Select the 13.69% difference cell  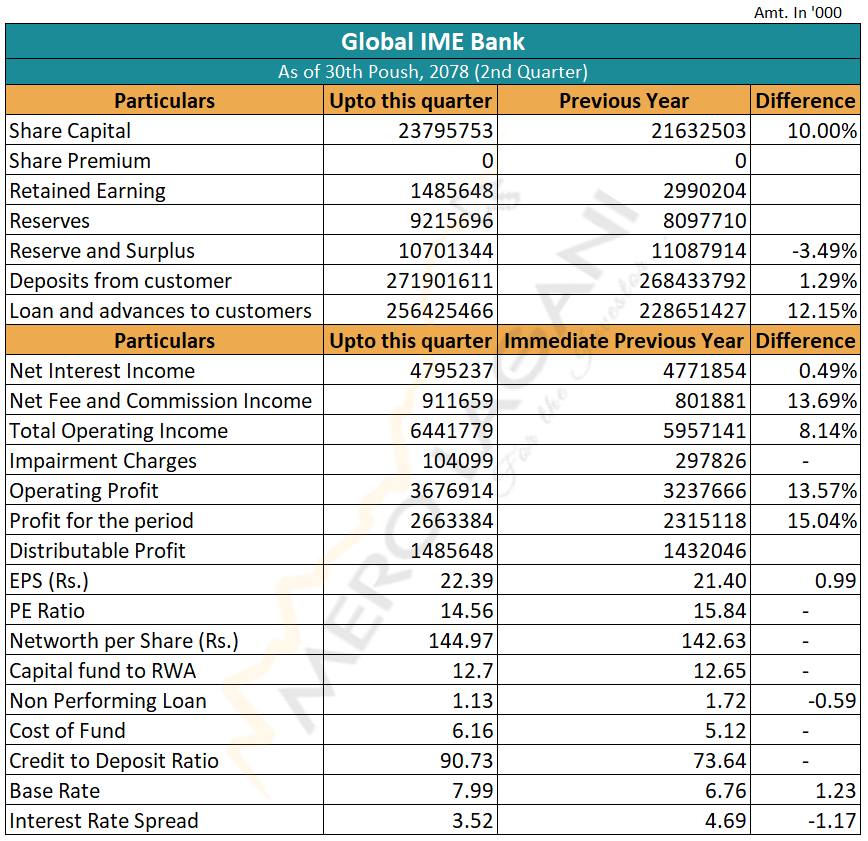point(822,401)
